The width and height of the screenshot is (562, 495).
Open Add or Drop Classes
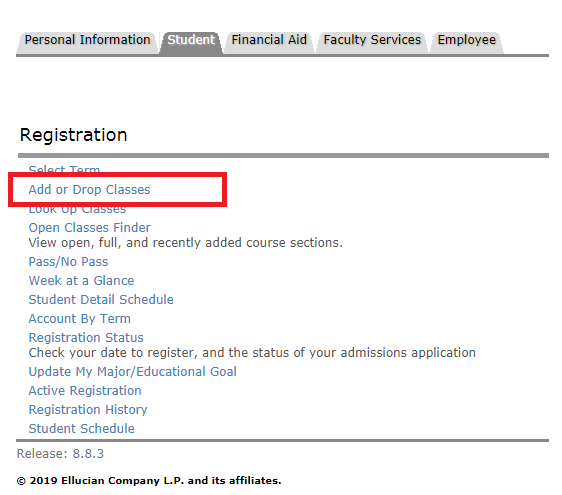(89, 190)
